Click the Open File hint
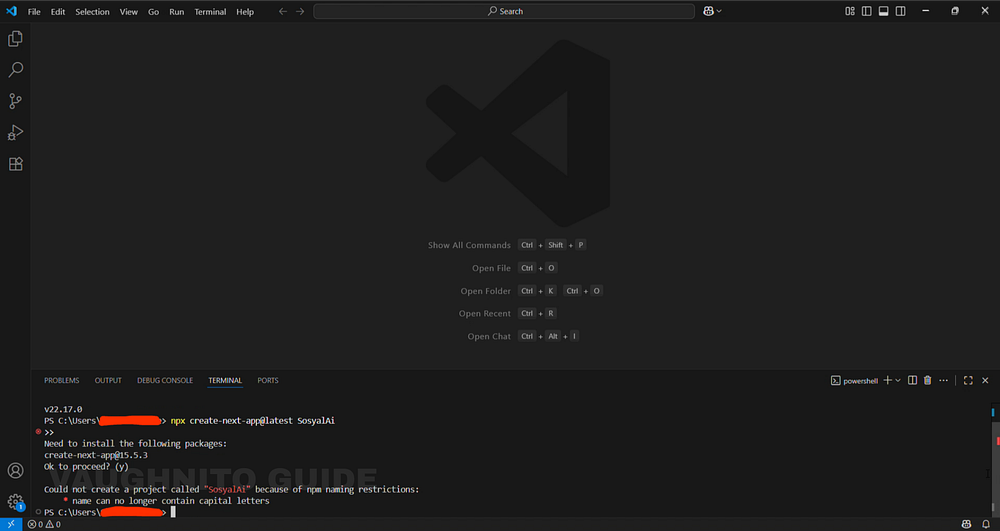Viewport: 1000px width, 531px height. (x=491, y=268)
